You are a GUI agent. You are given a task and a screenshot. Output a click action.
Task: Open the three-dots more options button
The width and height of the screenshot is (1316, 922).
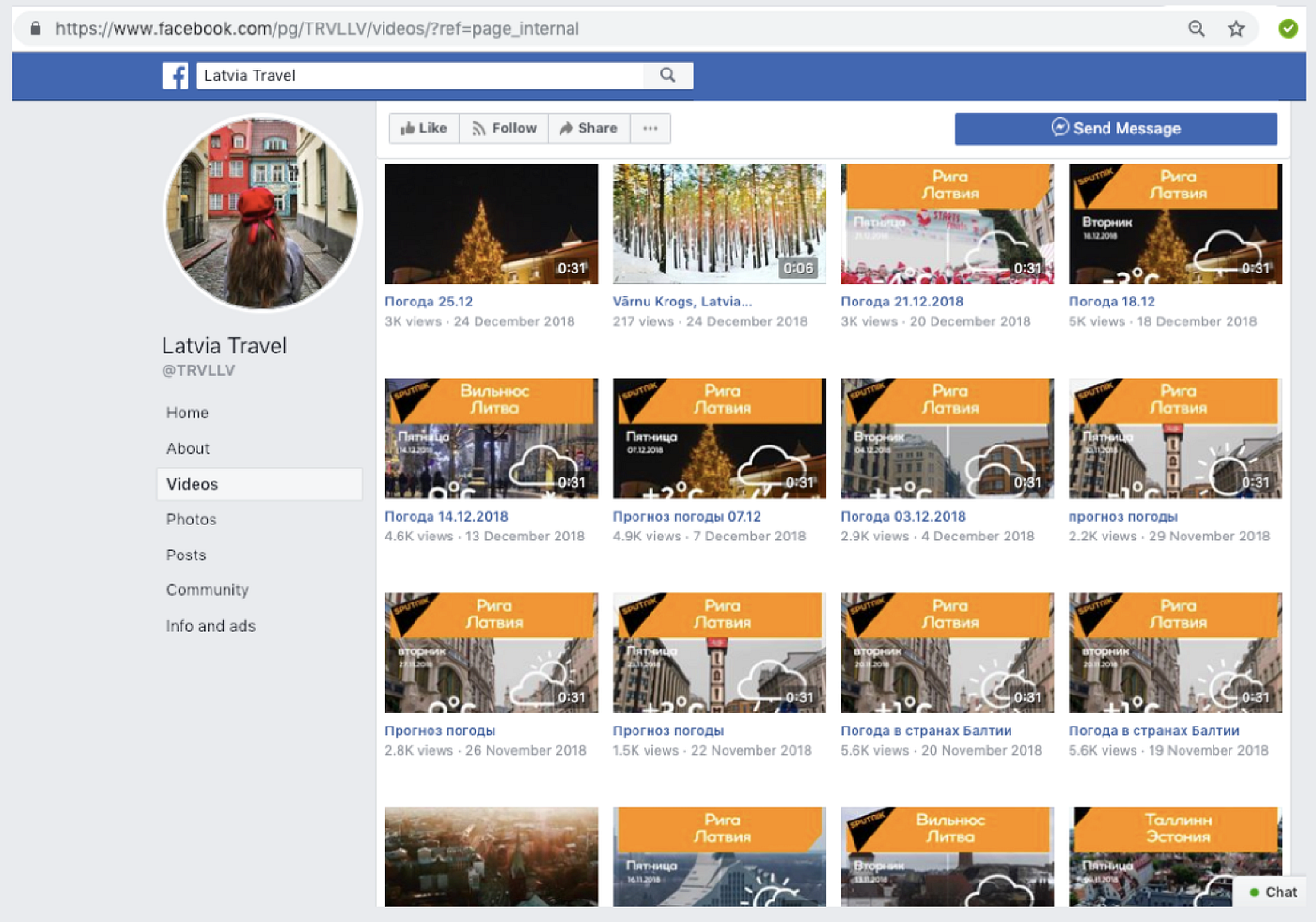point(650,128)
